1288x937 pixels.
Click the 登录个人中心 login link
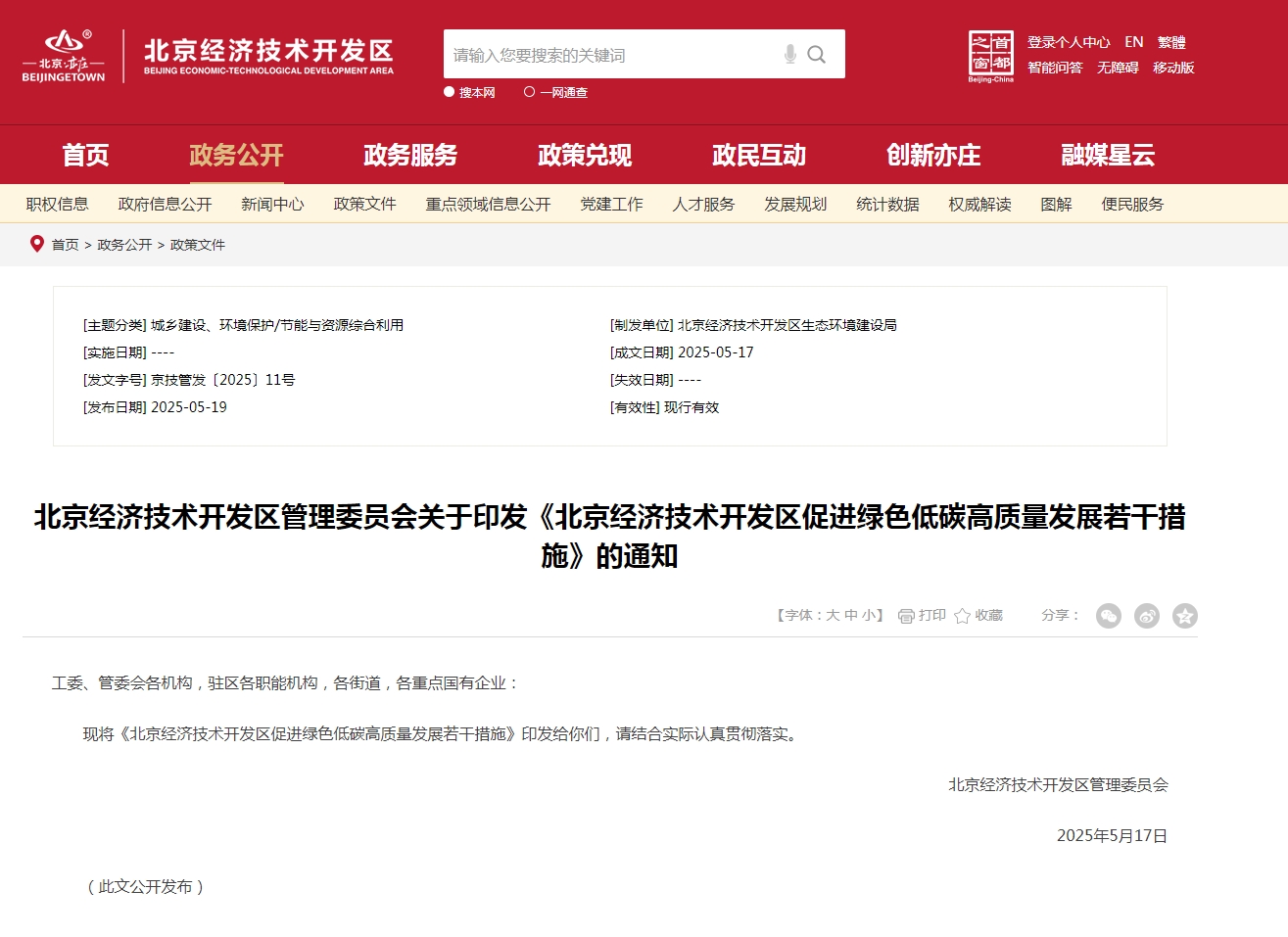pos(1068,42)
